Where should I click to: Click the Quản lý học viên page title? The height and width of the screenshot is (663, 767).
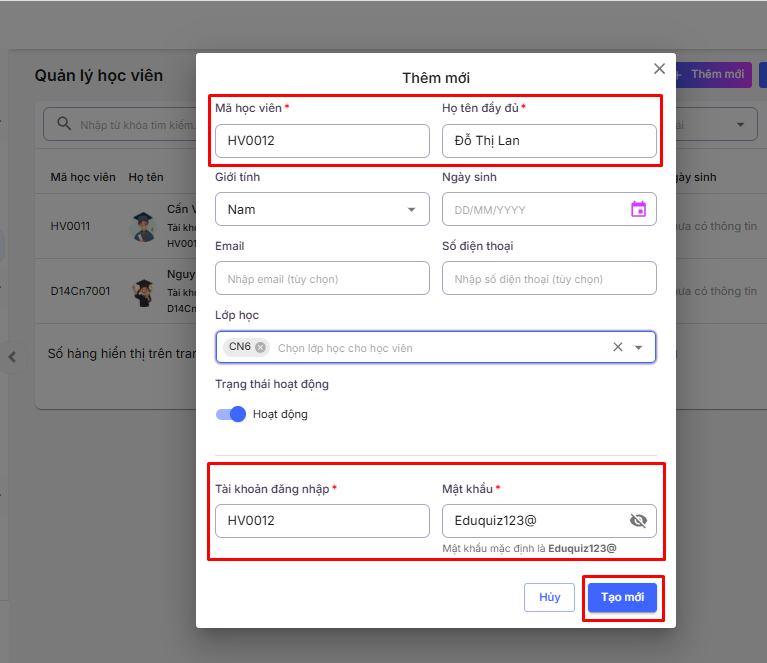99,76
